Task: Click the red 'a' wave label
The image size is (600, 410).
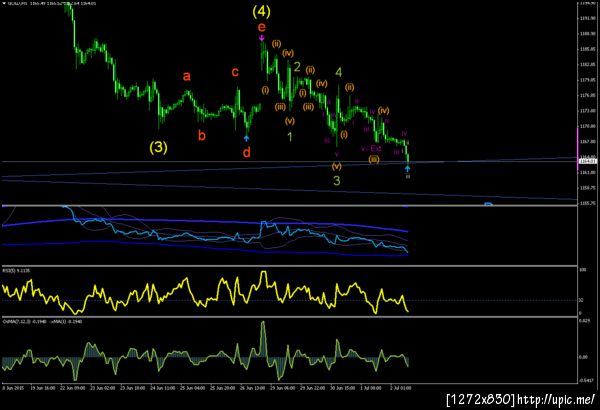Action: click(186, 76)
